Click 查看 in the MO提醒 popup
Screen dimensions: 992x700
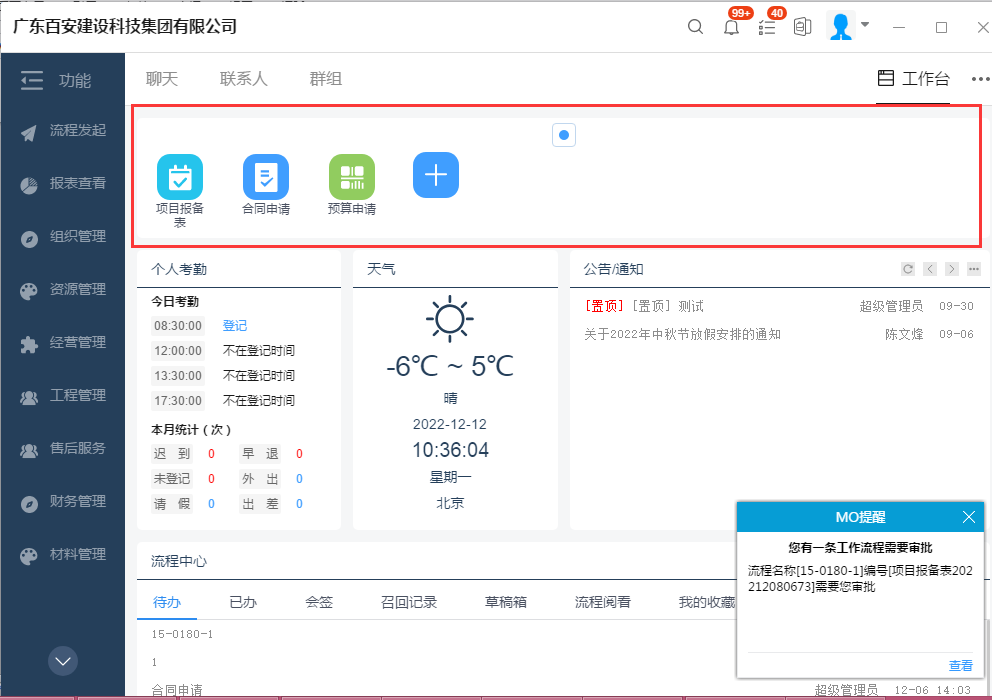(x=960, y=665)
